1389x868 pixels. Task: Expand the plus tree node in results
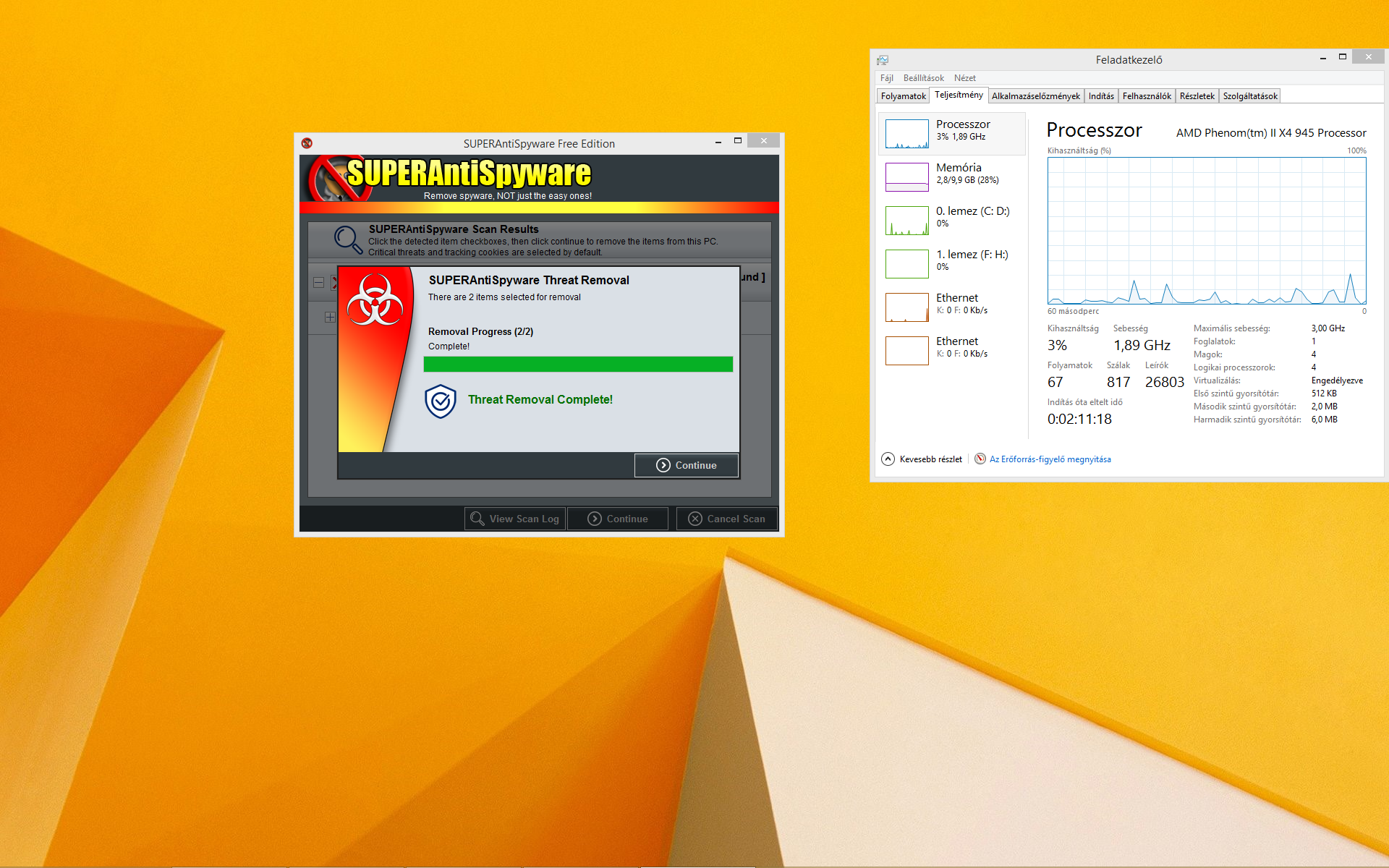click(x=330, y=317)
